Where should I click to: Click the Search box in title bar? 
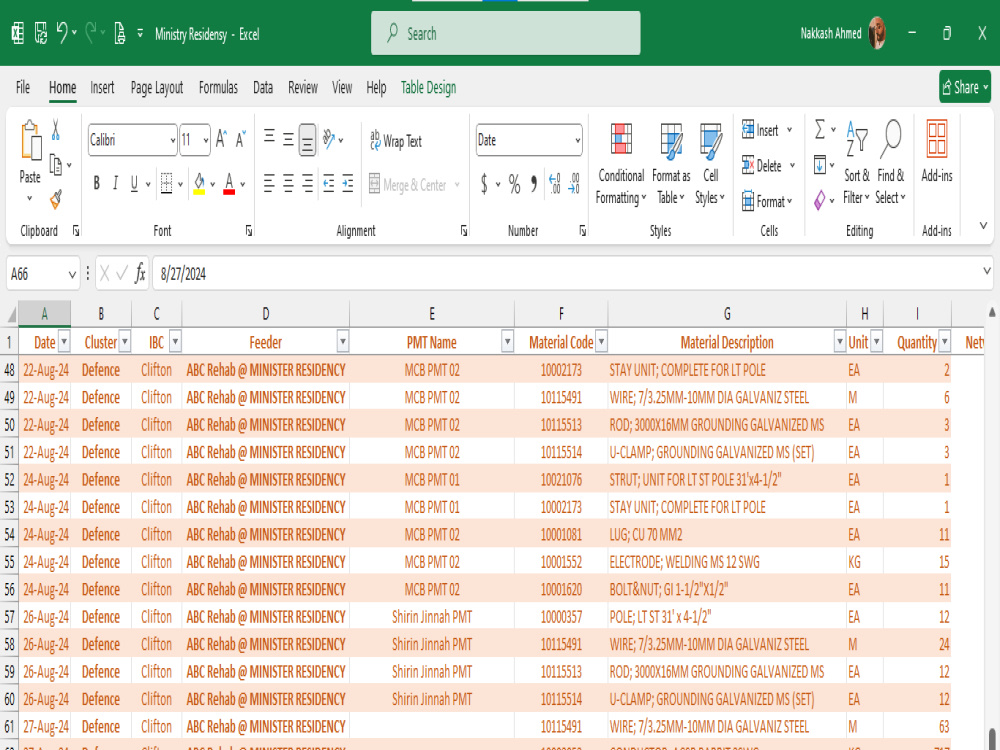tap(505, 33)
